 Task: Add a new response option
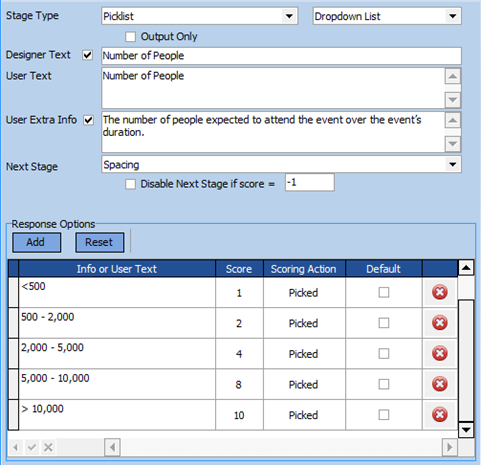coord(37,242)
